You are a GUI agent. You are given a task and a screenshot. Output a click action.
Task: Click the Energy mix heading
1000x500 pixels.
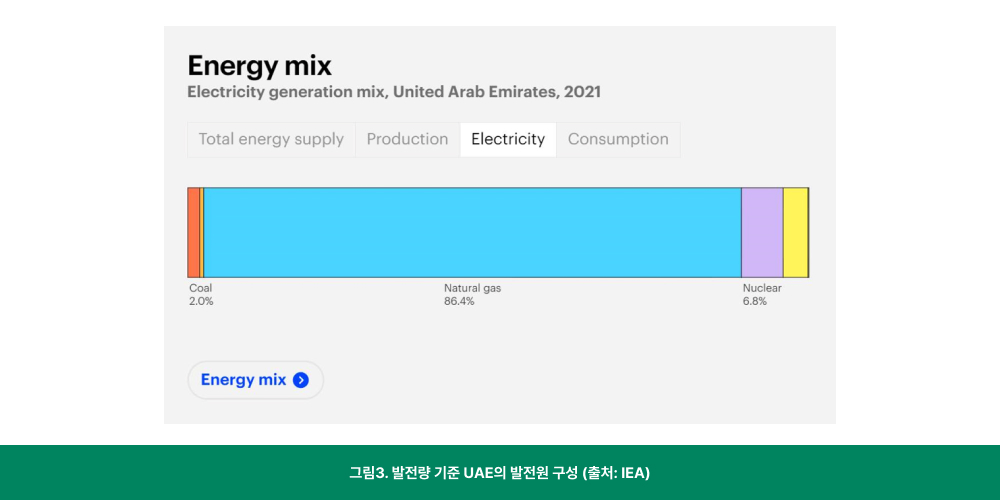(260, 65)
